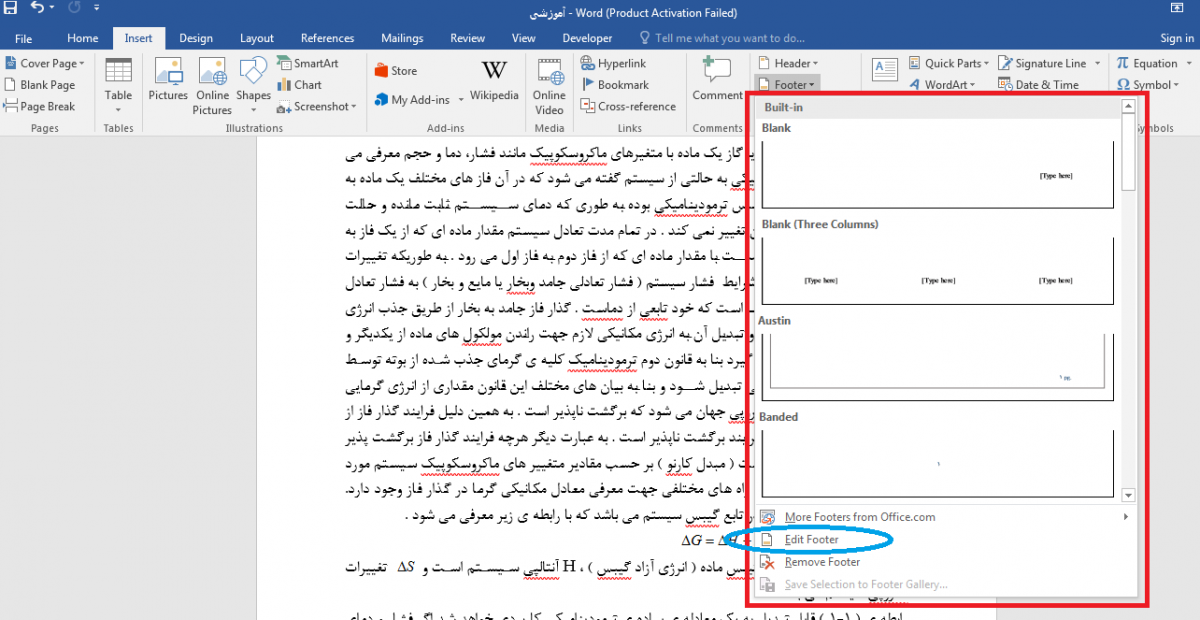Click the Comment icon
Viewport: 1200px width, 620px height.
pos(717,80)
